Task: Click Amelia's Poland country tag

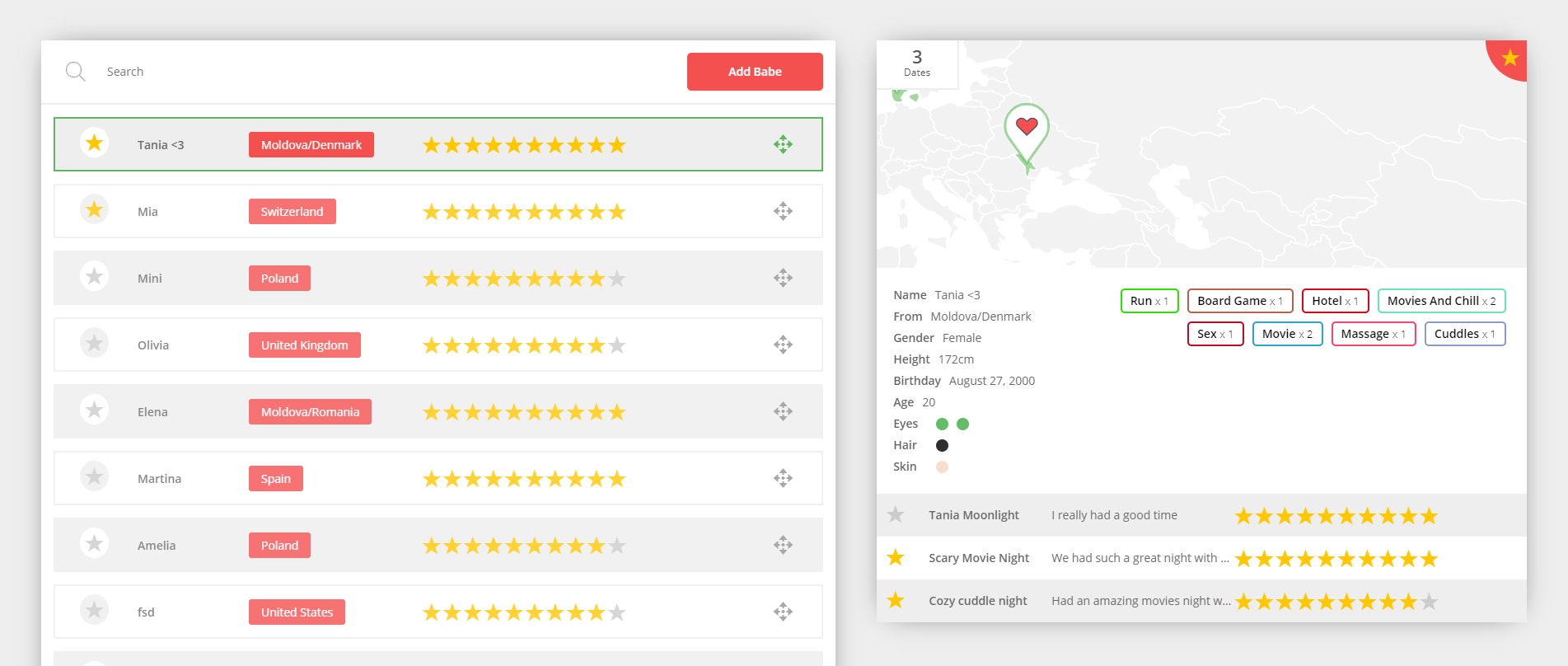Action: coord(279,546)
